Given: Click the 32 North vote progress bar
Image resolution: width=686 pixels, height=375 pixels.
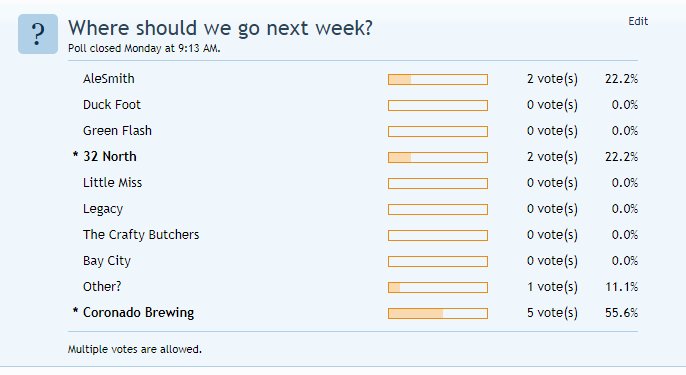Looking at the screenshot, I should (438, 157).
